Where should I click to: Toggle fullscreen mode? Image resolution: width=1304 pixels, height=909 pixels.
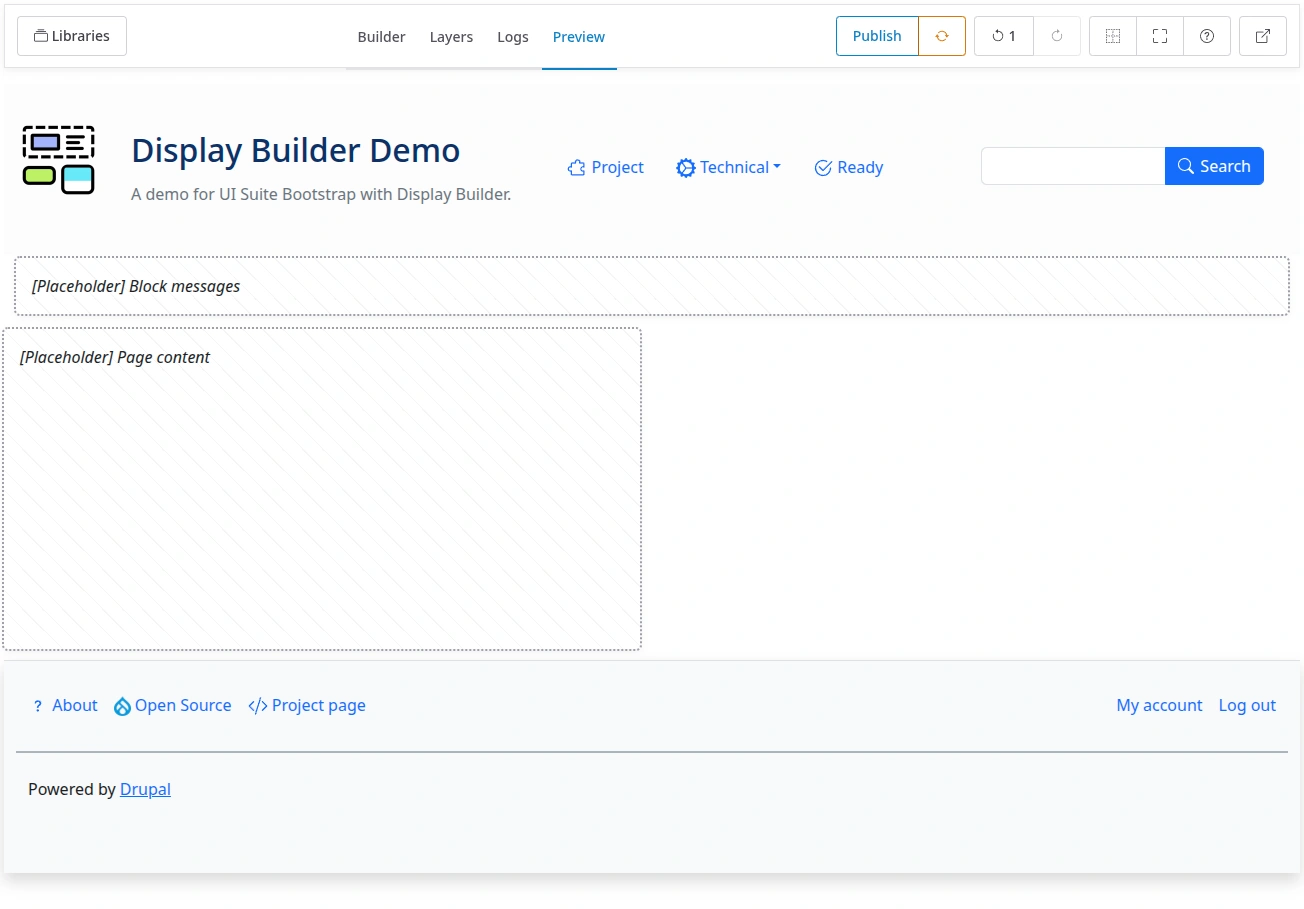(1160, 36)
